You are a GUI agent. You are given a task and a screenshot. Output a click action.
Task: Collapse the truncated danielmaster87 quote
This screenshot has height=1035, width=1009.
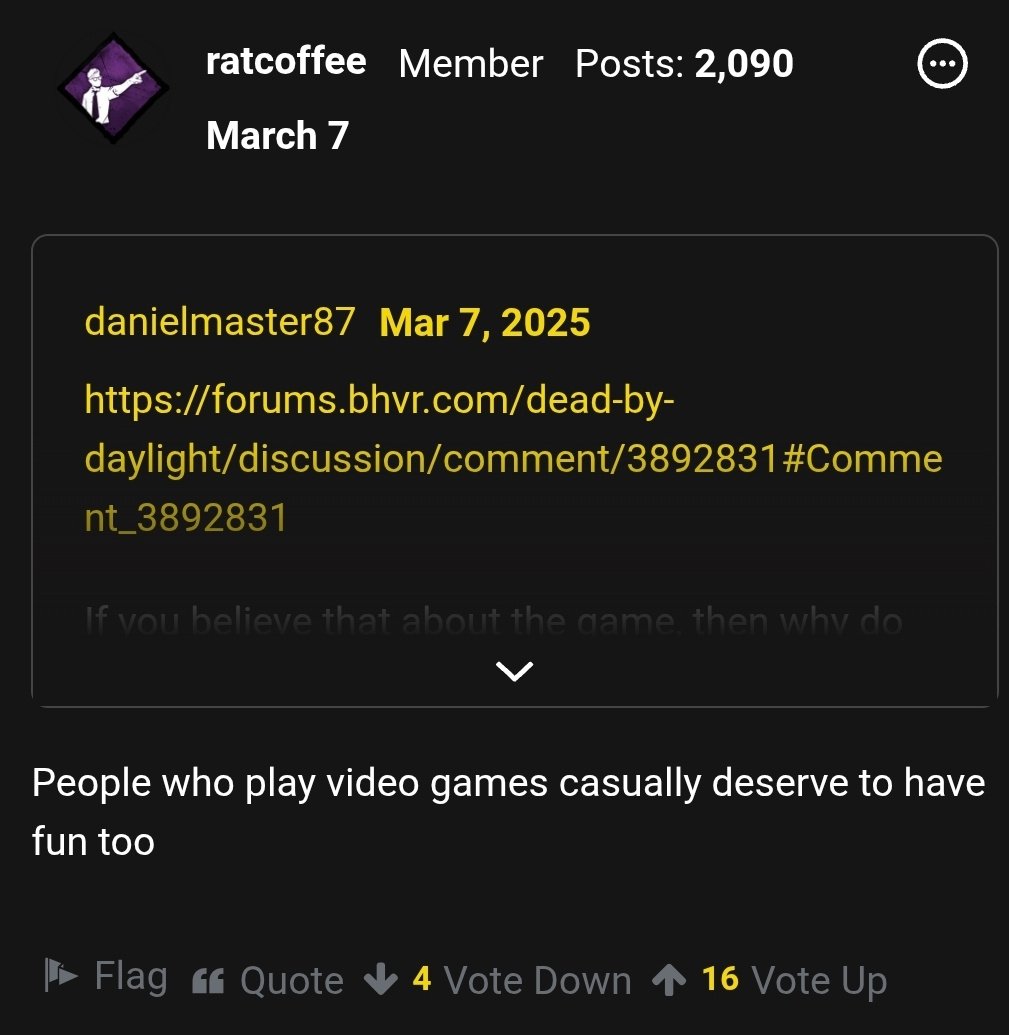(x=514, y=670)
